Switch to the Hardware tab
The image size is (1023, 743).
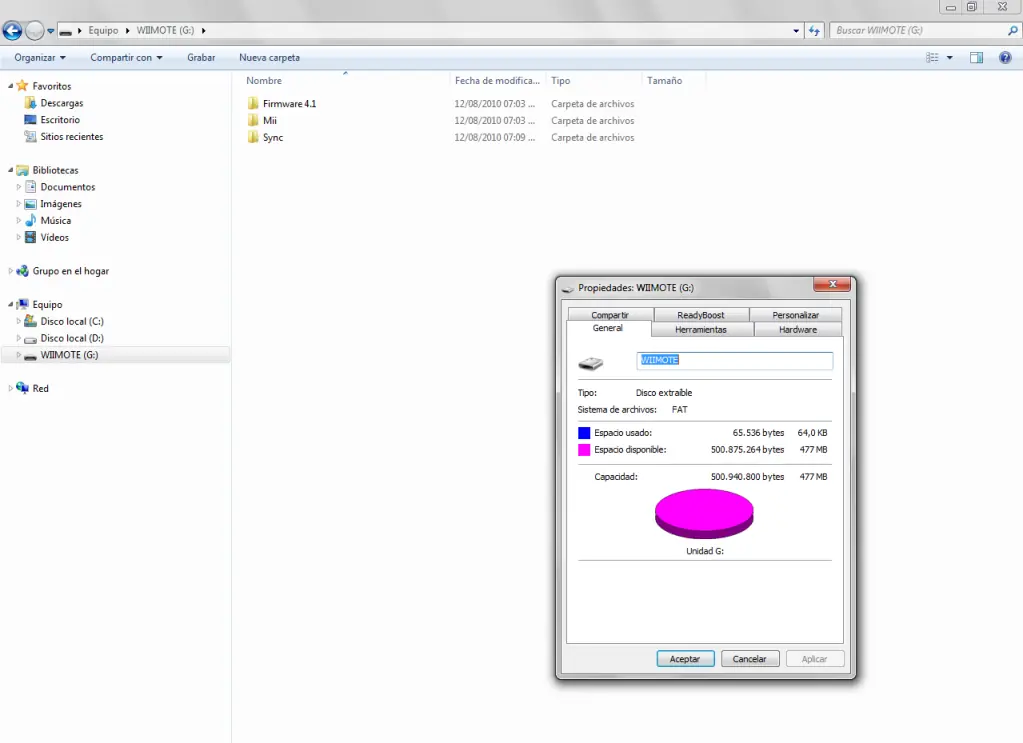(x=798, y=329)
